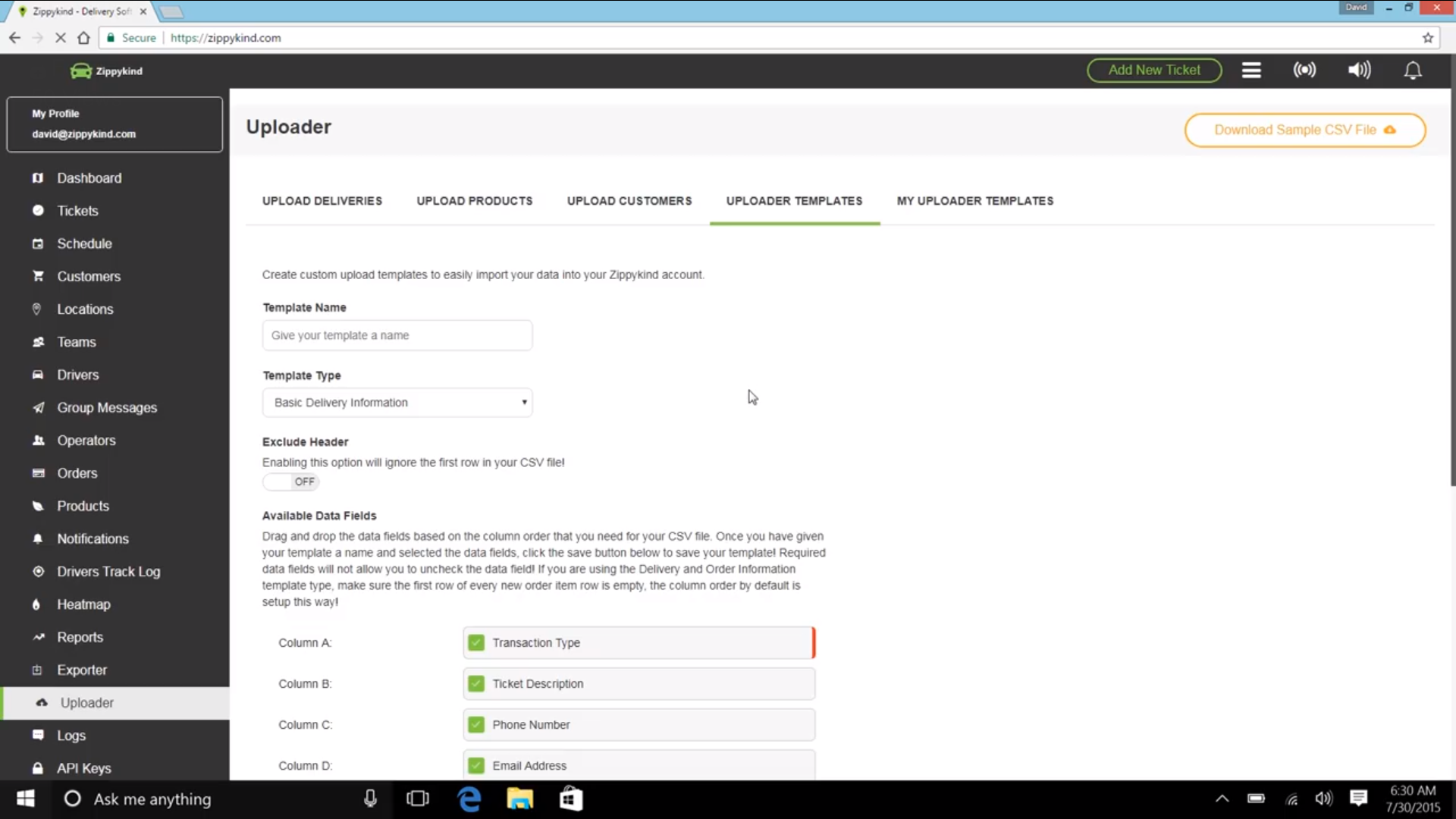Click the Logs sidebar icon
This screenshot has width=1456, height=819.
point(38,735)
